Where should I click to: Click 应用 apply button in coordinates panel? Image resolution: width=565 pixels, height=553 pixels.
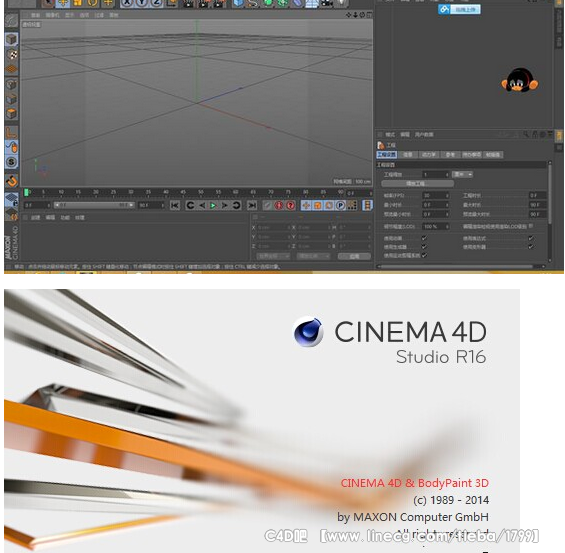pos(354,256)
